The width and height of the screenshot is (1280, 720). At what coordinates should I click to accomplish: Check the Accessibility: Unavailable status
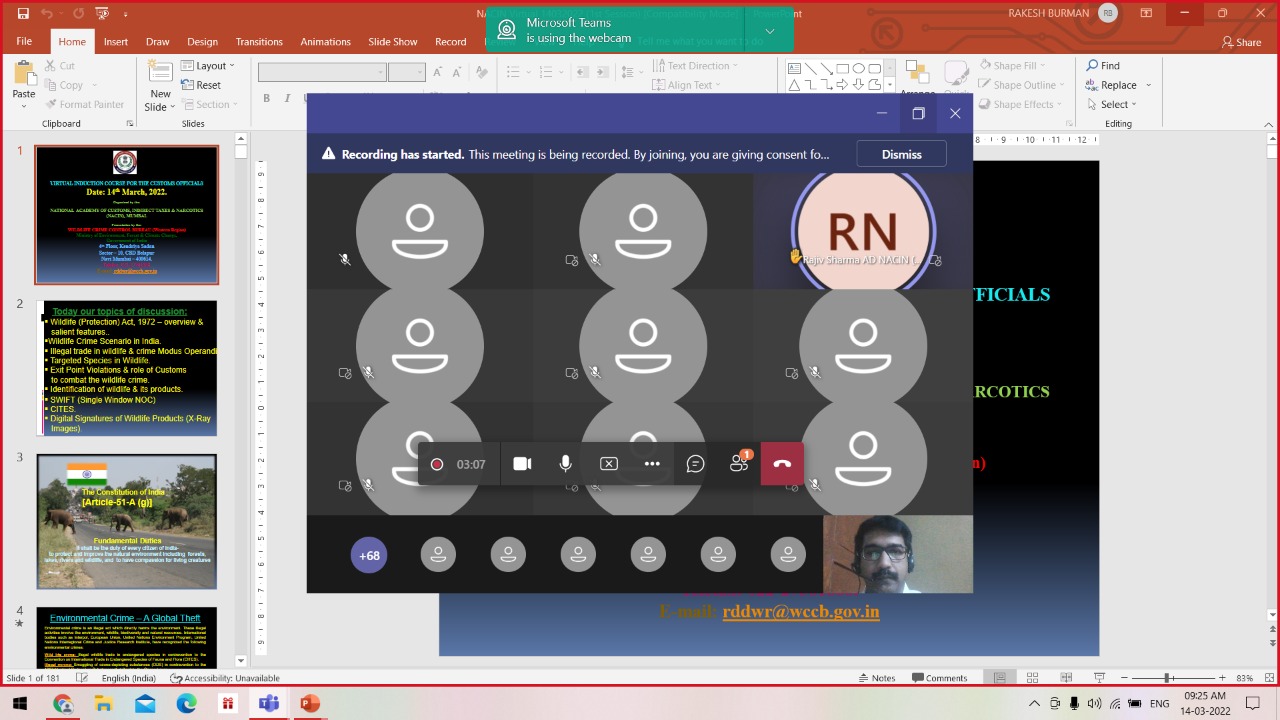pyautogui.click(x=225, y=678)
